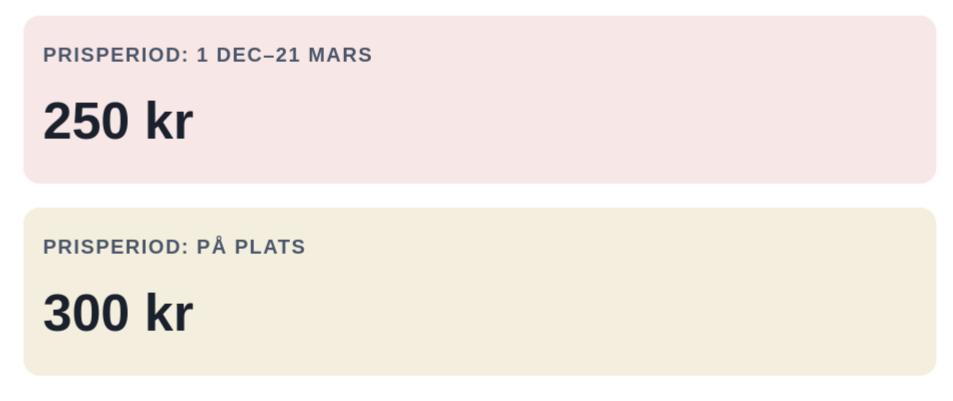This screenshot has height=401, width=953.
Task: Click the "PRISPERIOD: 1 DEC–21 MARS" label
Action: 207,55
